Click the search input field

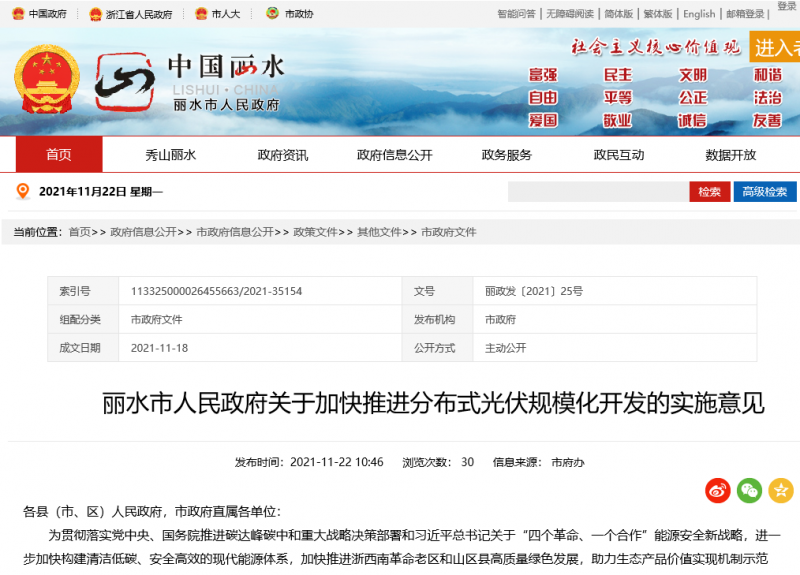coord(597,192)
